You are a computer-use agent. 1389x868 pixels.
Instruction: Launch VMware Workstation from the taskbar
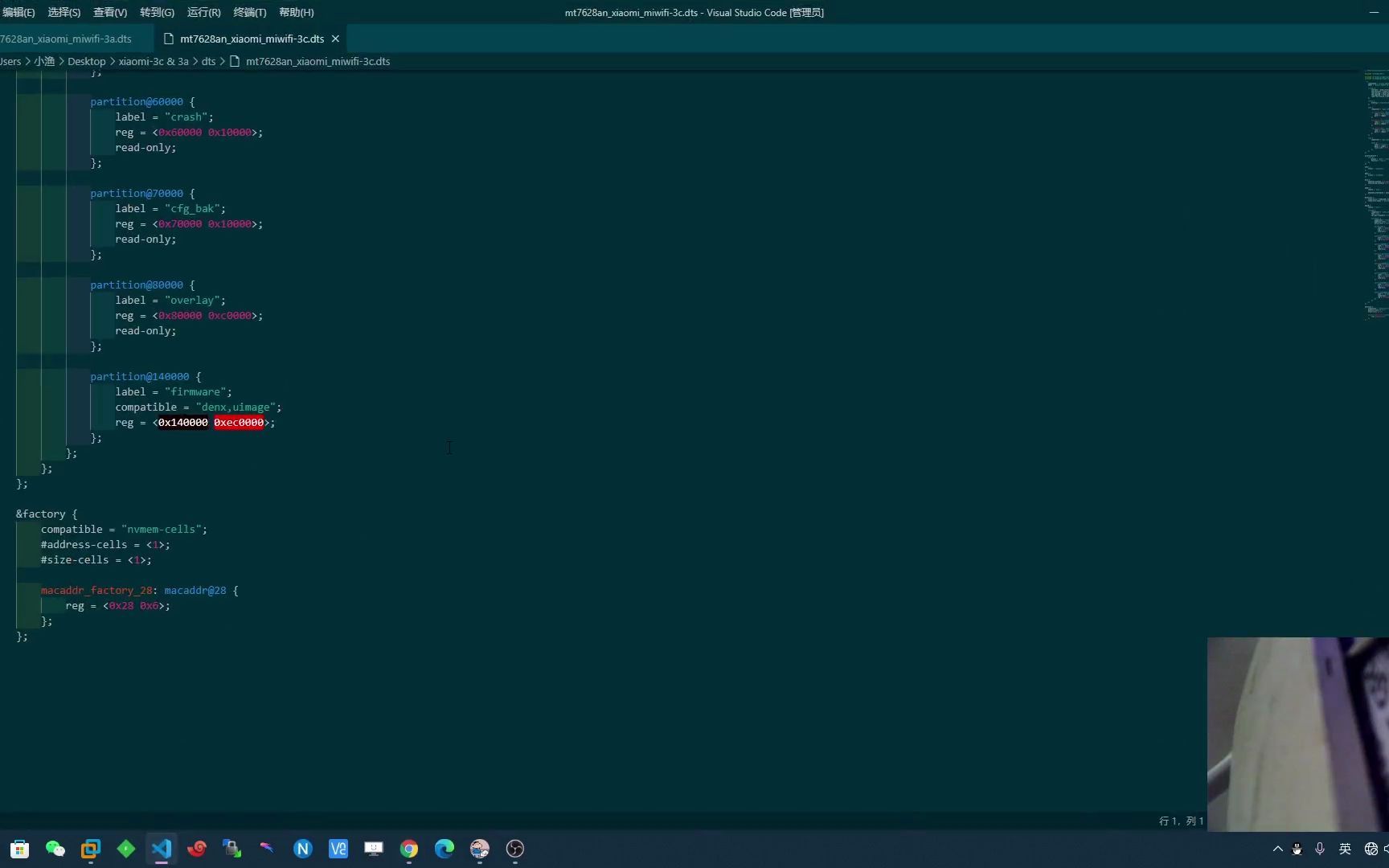pos(90,850)
